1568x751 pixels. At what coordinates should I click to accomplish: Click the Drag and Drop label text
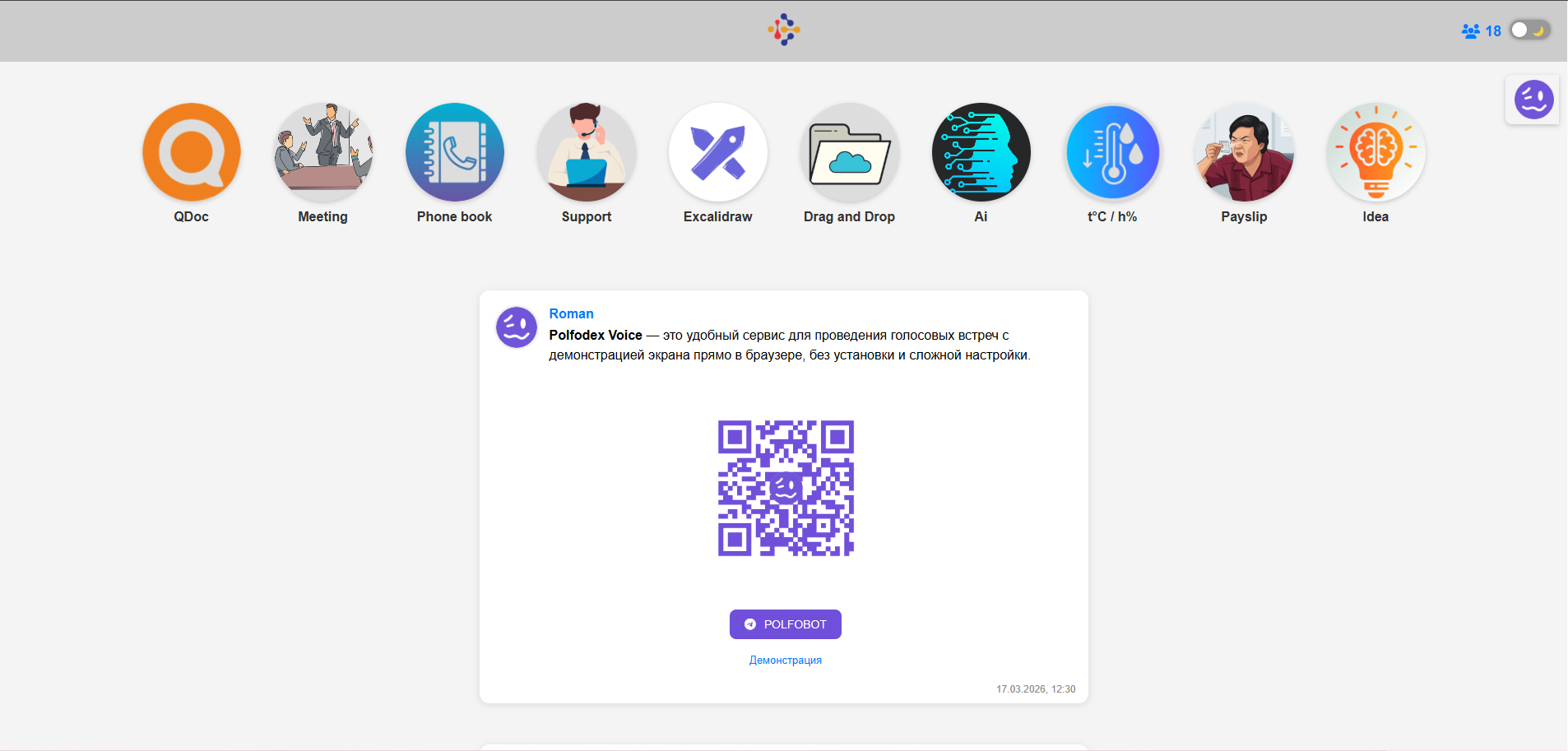850,217
